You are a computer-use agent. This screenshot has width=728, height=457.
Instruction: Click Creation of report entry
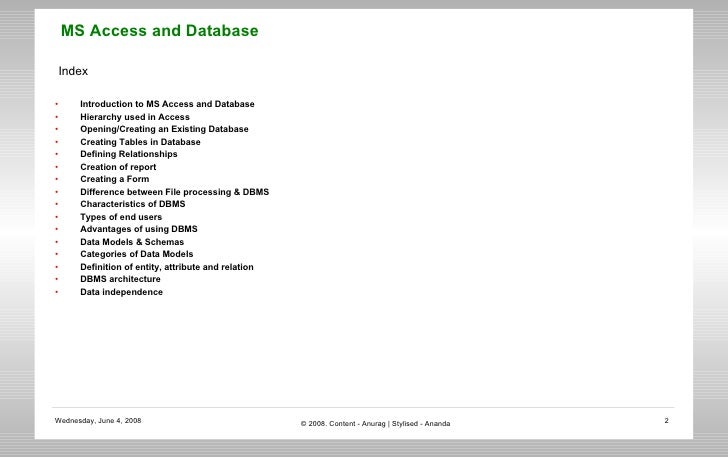click(x=118, y=167)
